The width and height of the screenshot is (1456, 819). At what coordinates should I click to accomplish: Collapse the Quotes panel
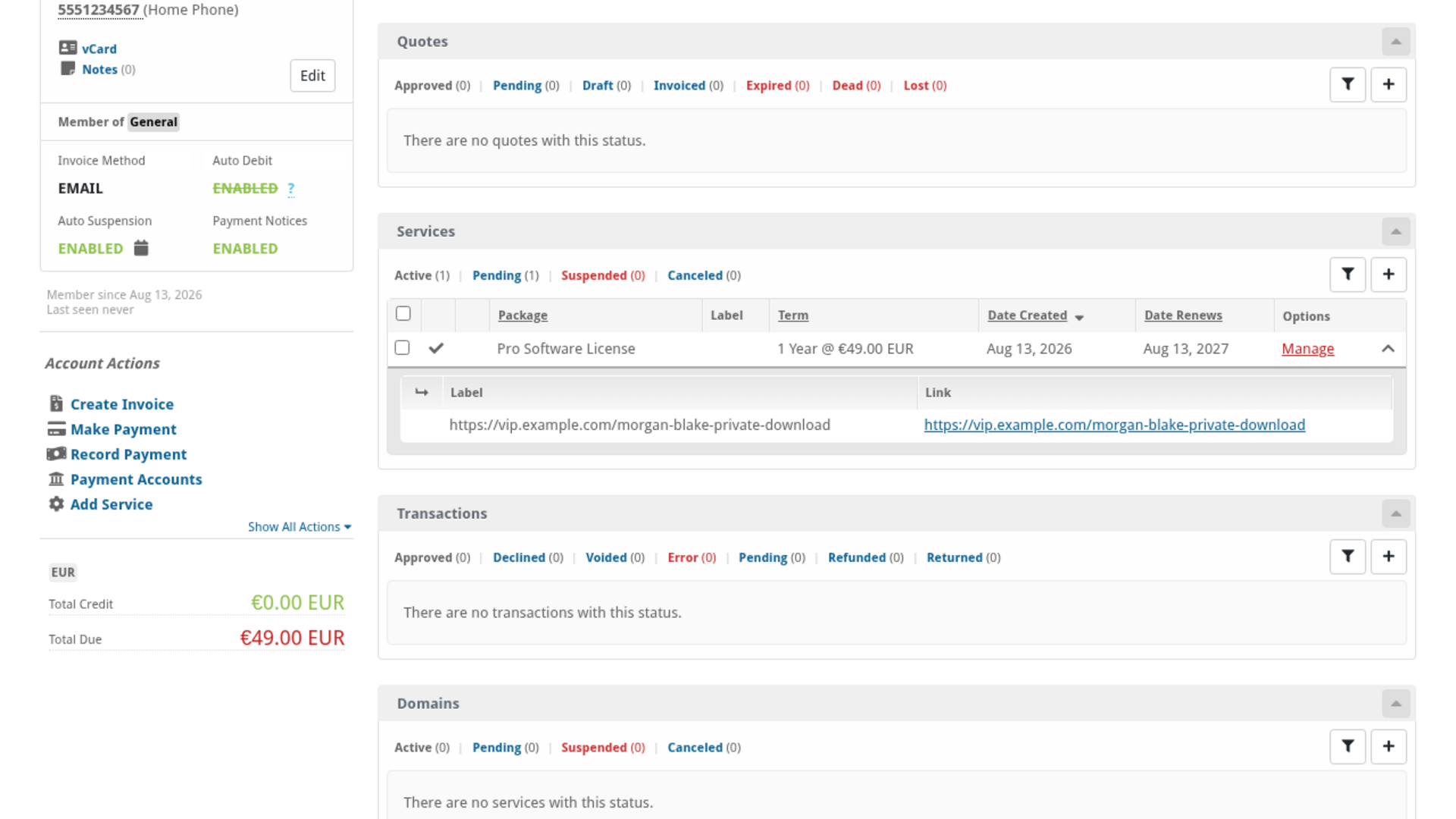1395,42
